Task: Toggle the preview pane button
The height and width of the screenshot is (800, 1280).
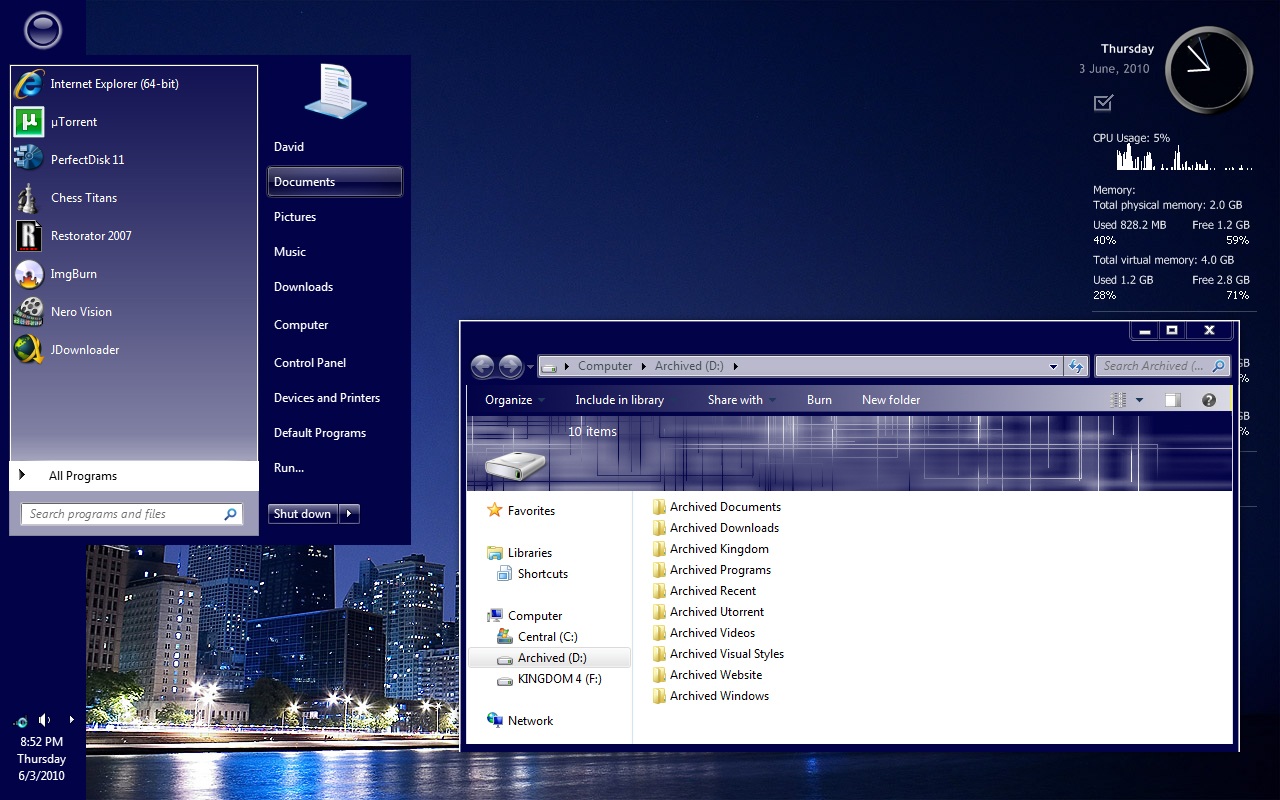Action: [1172, 400]
